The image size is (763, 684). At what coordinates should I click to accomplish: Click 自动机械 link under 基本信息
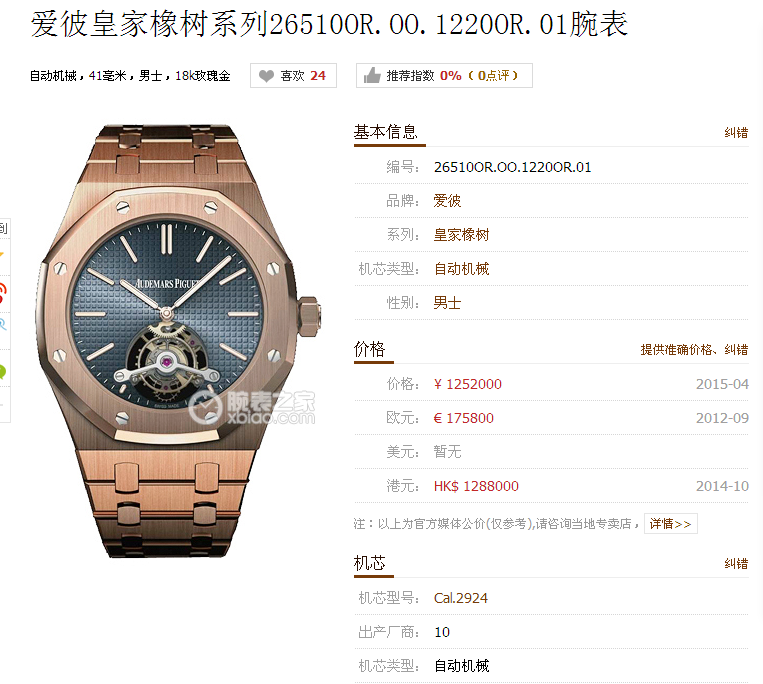click(461, 269)
